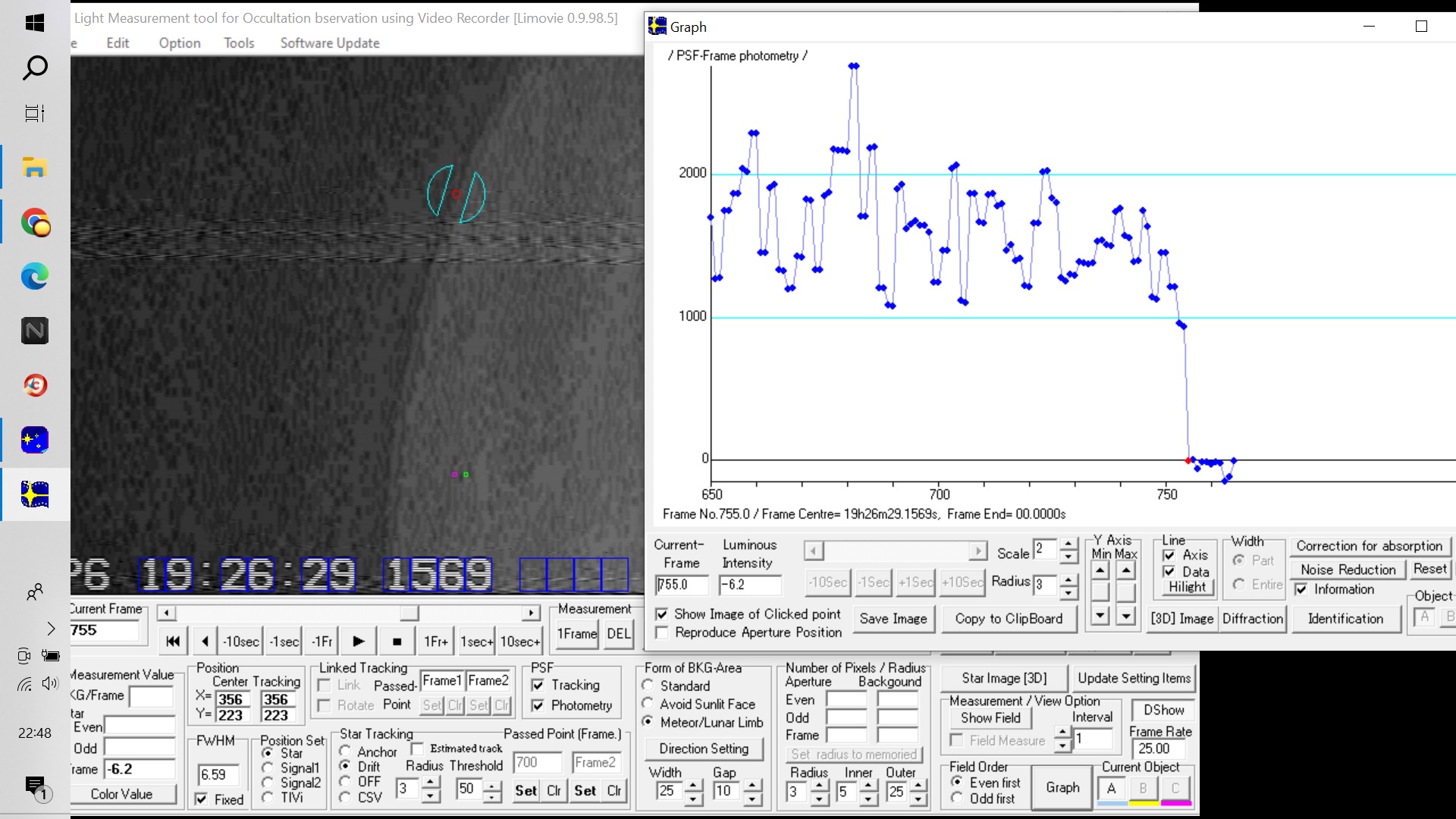Toggle PSF Tracking checkbox
1456x819 pixels.
[x=538, y=686]
